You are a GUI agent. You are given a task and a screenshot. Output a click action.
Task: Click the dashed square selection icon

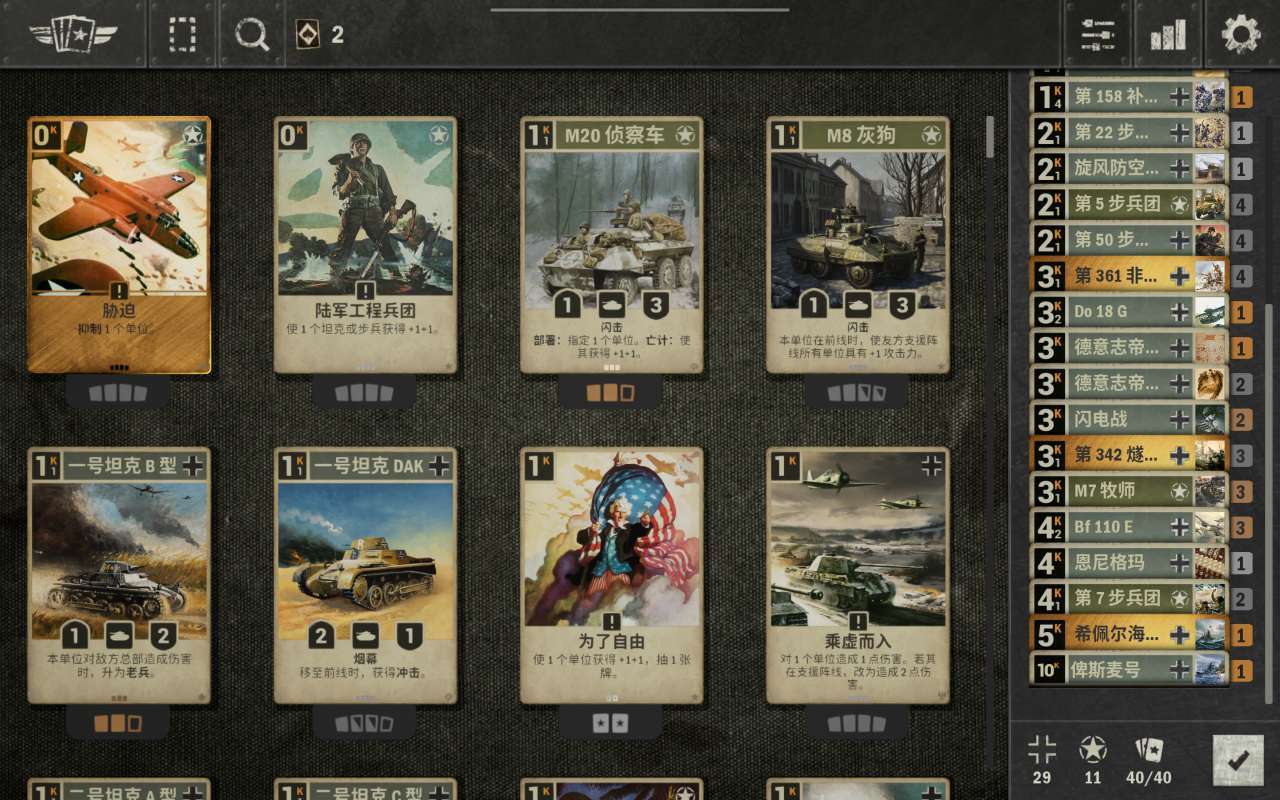(183, 35)
